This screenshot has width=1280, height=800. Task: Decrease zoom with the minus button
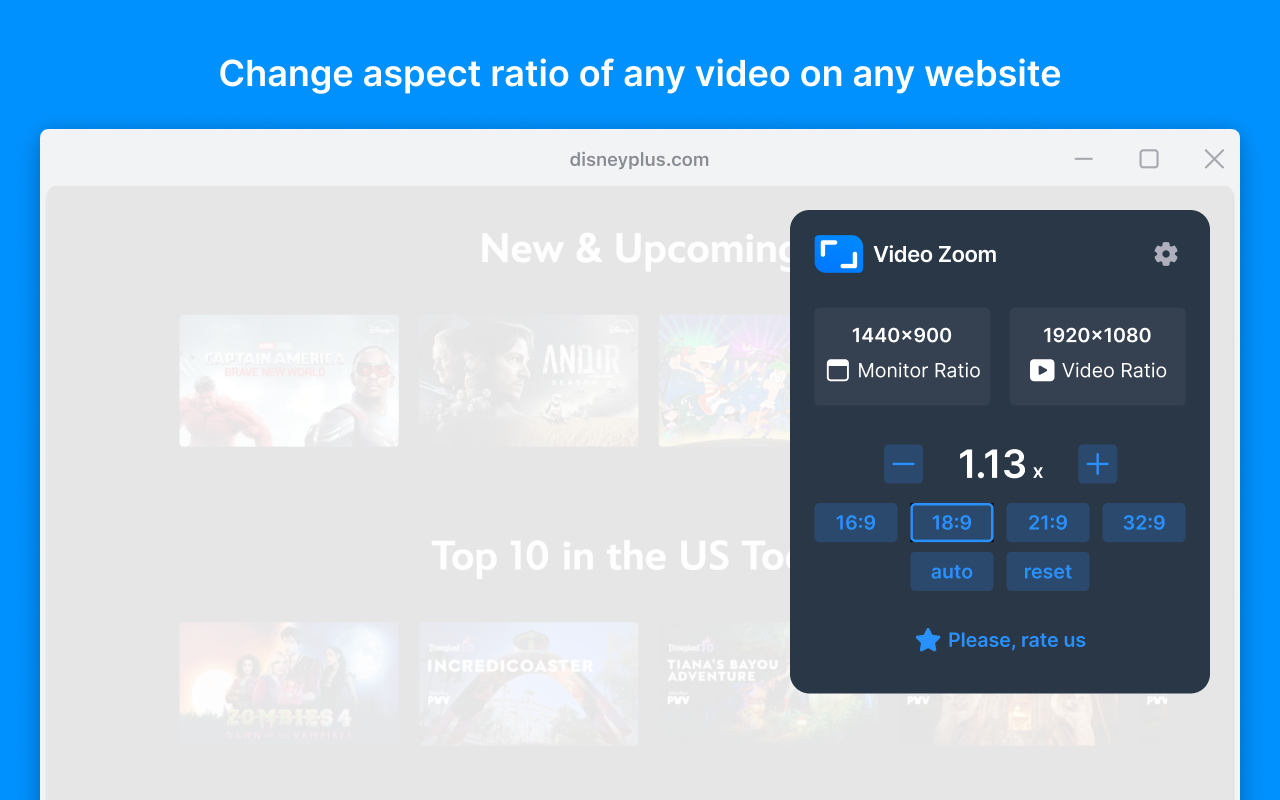coord(903,464)
